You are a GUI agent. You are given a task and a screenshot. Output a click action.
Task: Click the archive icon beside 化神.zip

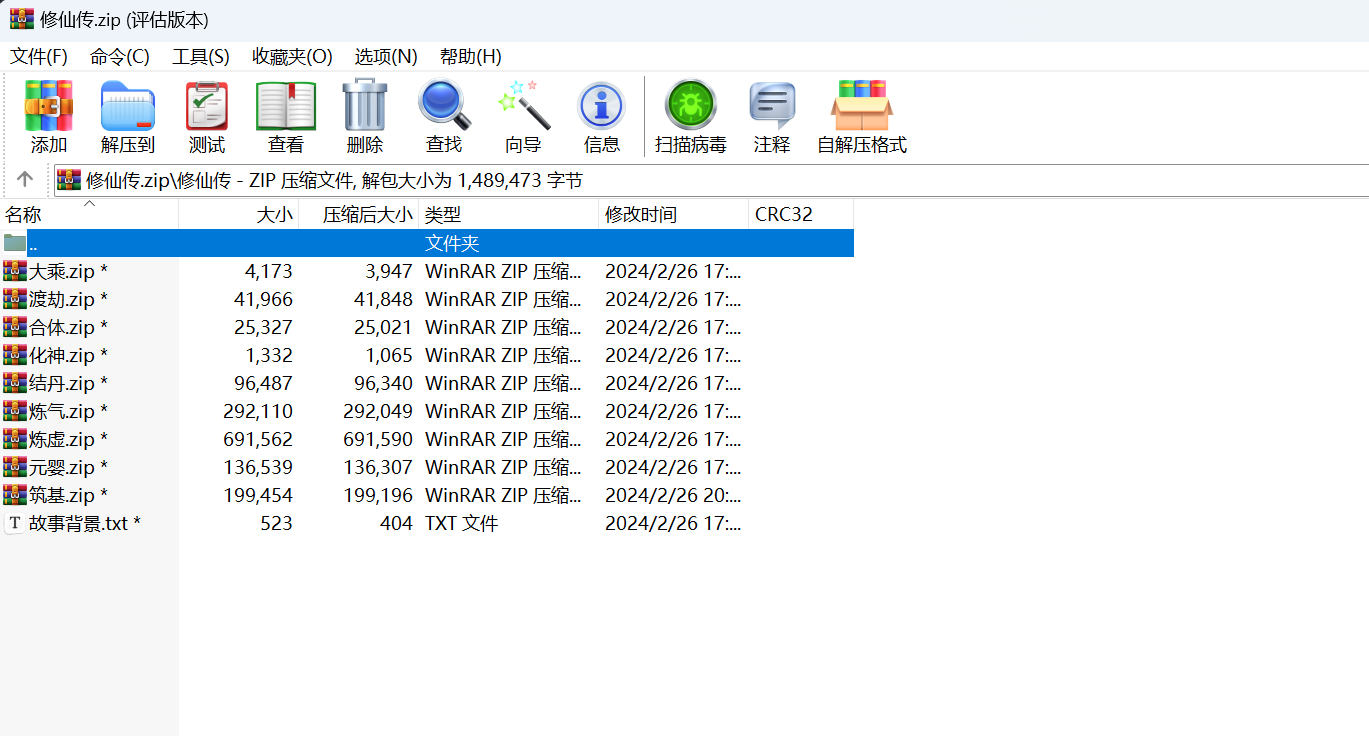[14, 355]
